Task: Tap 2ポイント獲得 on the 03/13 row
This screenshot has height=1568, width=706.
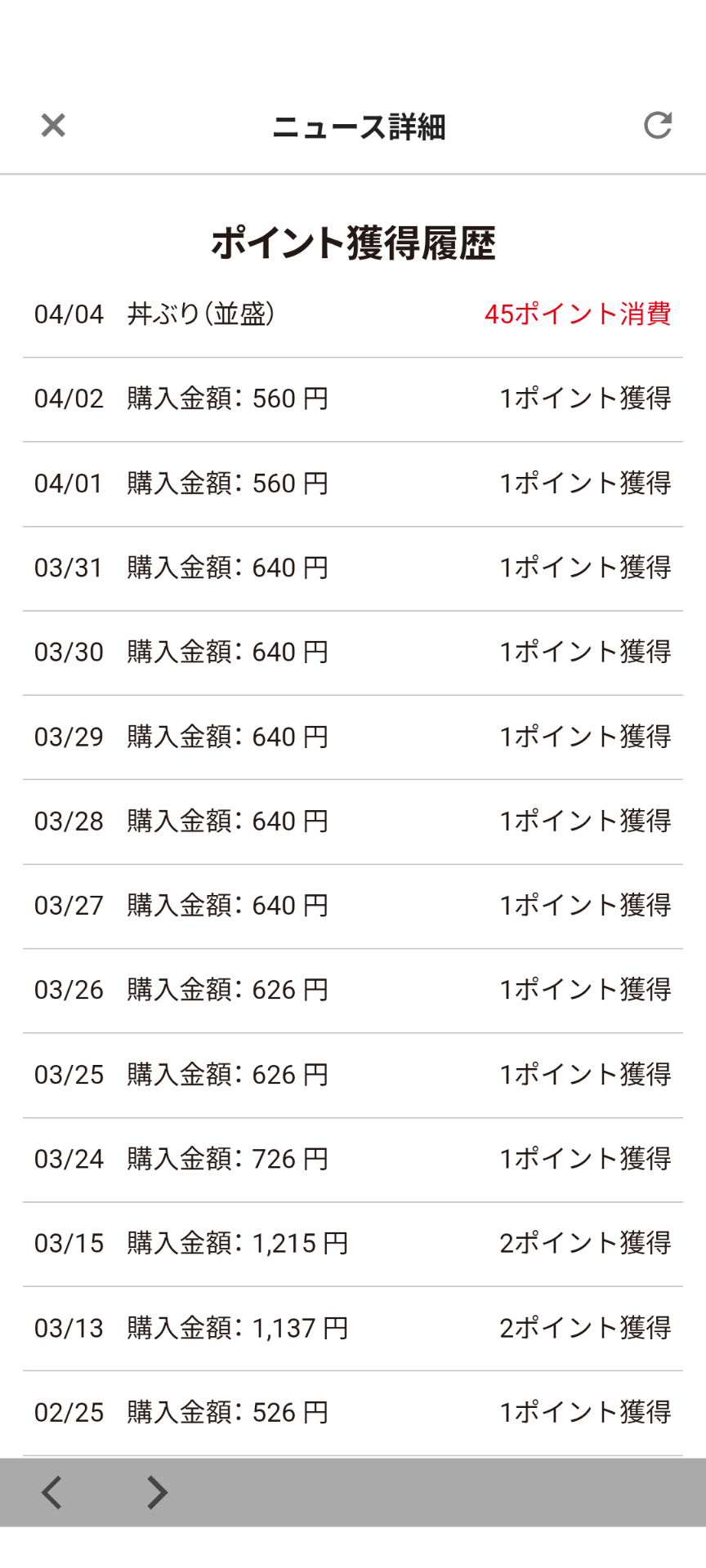Action: [585, 1328]
